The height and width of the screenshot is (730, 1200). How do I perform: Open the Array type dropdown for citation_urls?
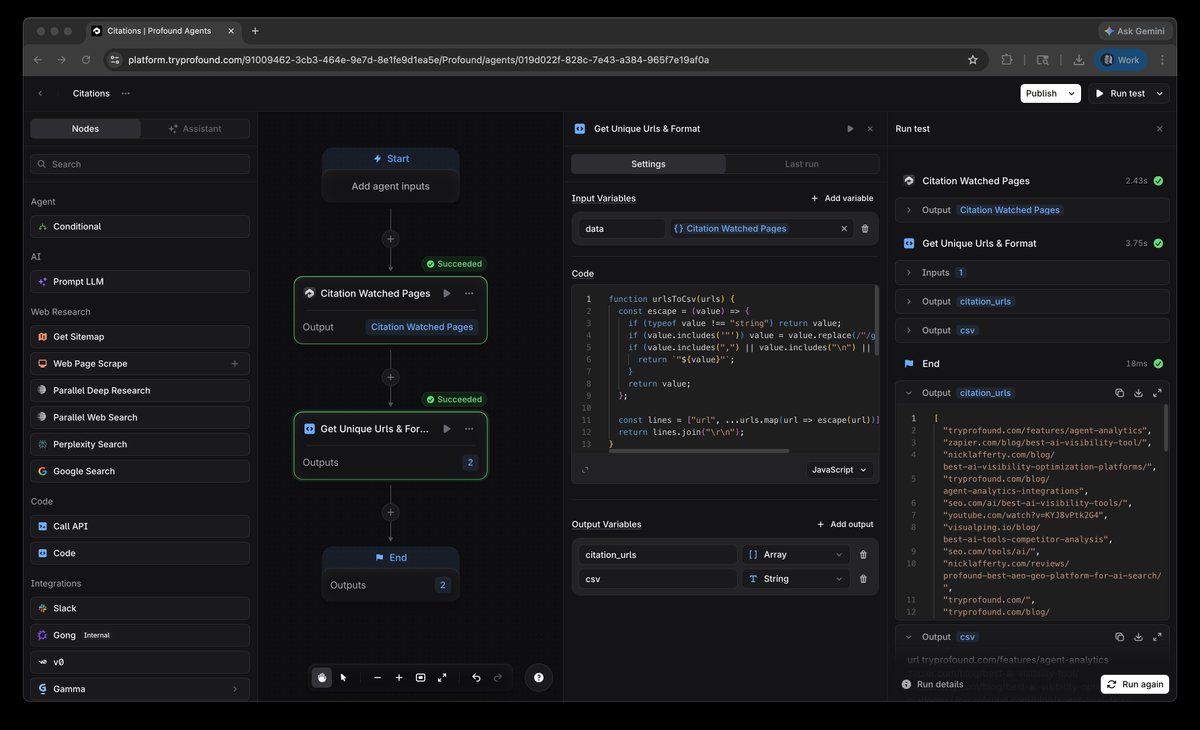click(795, 554)
